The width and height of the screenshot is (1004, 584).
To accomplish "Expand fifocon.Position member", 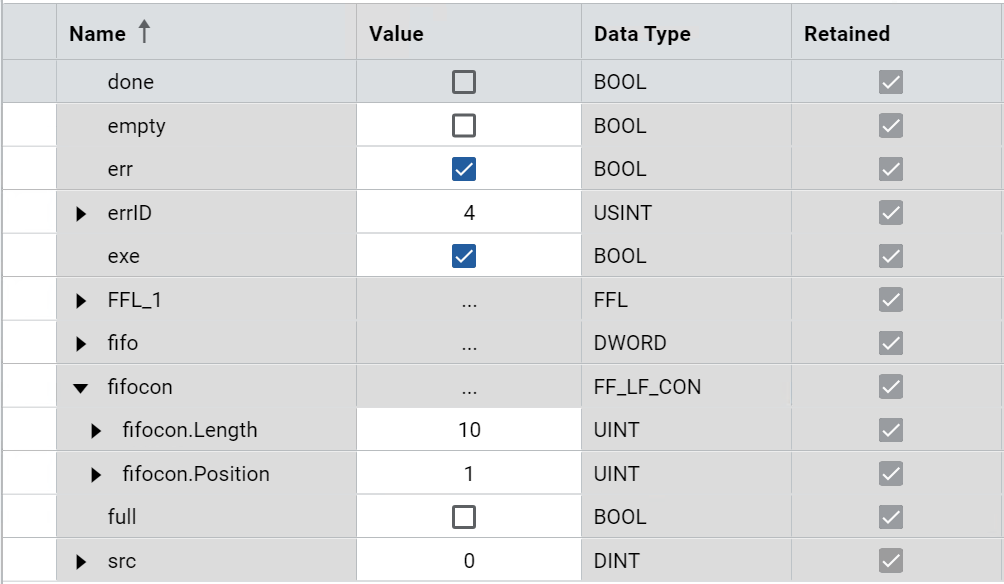I will coord(96,474).
